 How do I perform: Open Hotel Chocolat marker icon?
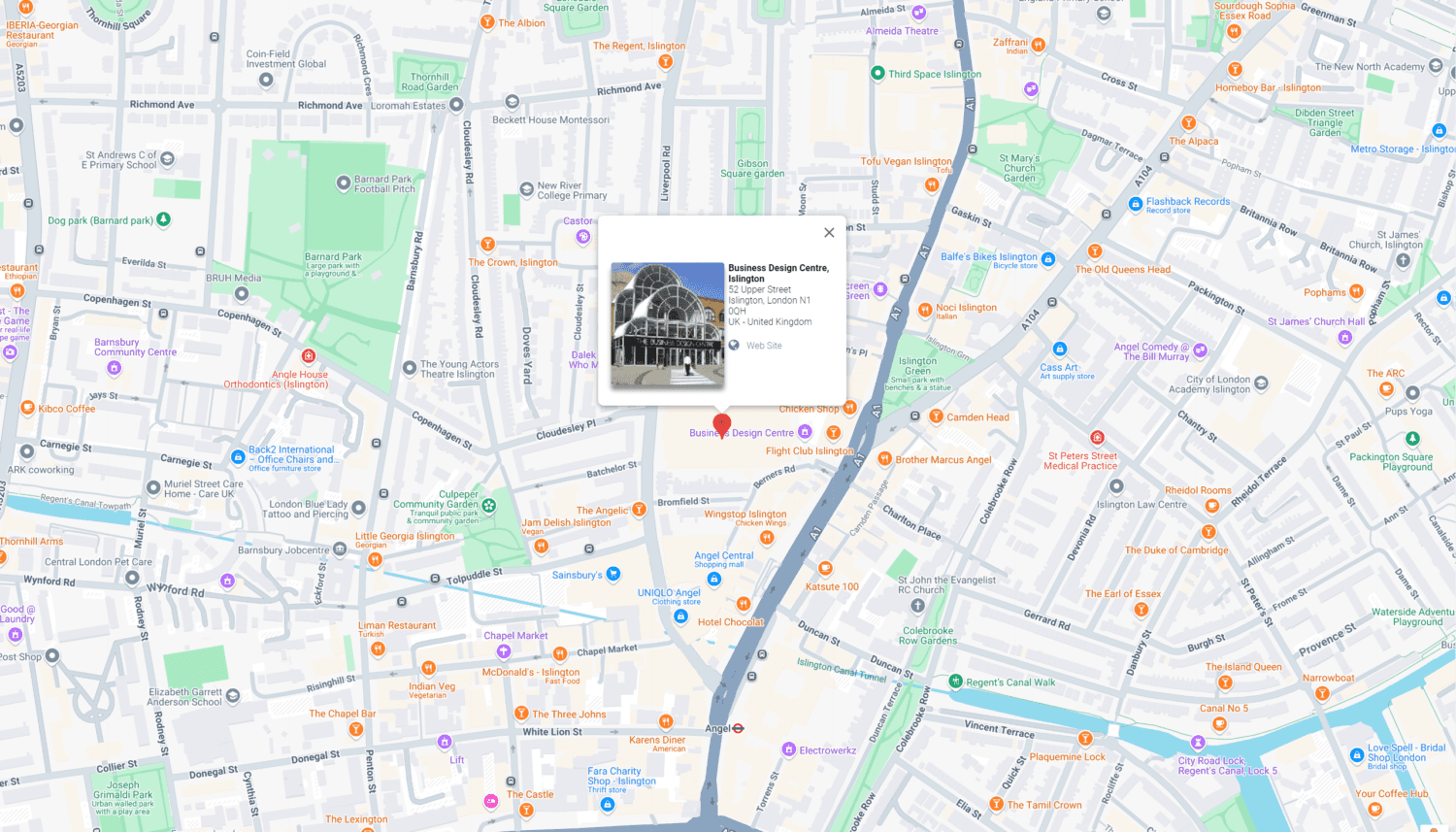tap(744, 604)
